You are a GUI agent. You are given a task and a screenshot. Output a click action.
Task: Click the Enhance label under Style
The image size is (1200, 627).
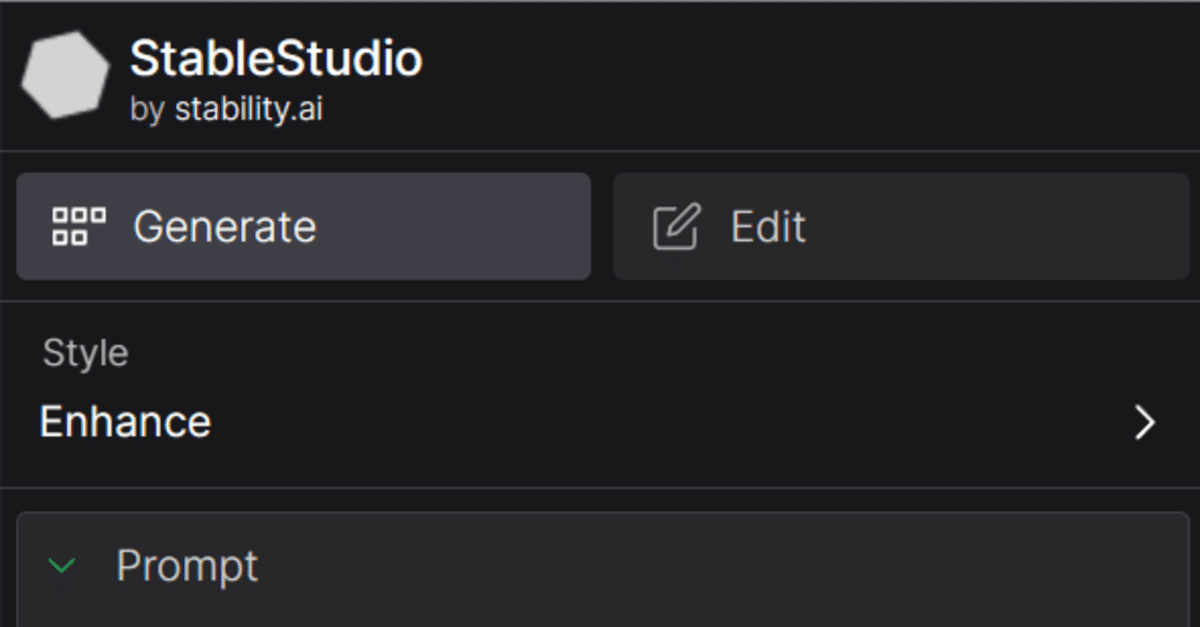(x=124, y=422)
